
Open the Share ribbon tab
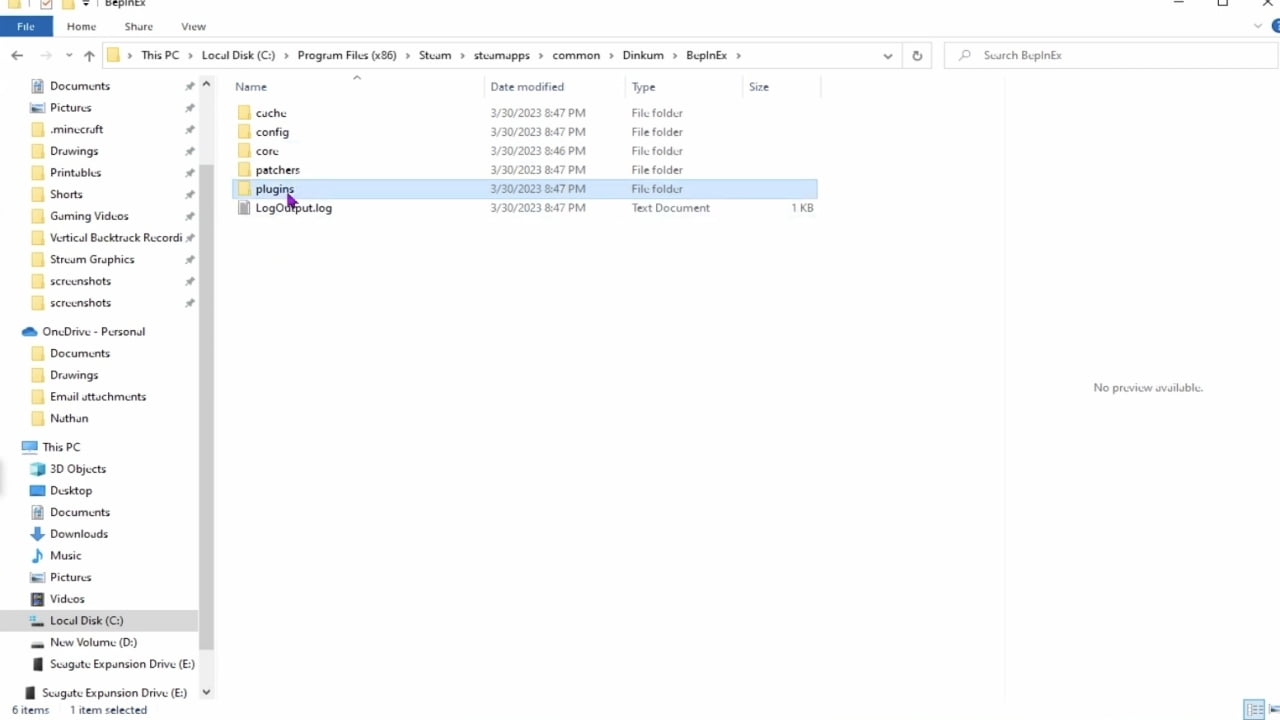point(138,26)
